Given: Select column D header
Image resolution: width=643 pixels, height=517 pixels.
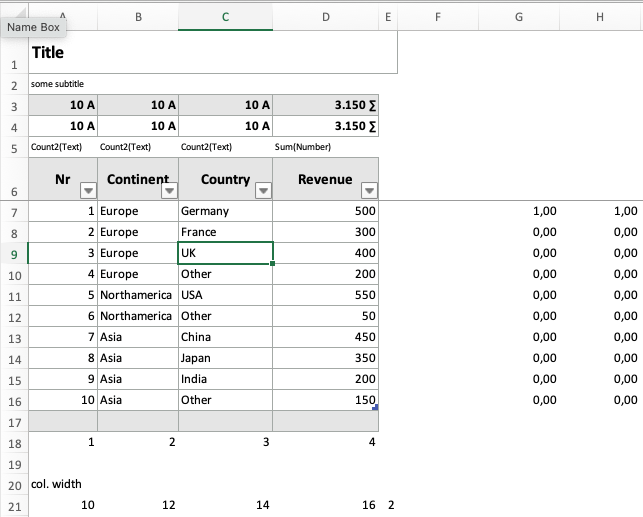Looking at the screenshot, I should coord(326,17).
